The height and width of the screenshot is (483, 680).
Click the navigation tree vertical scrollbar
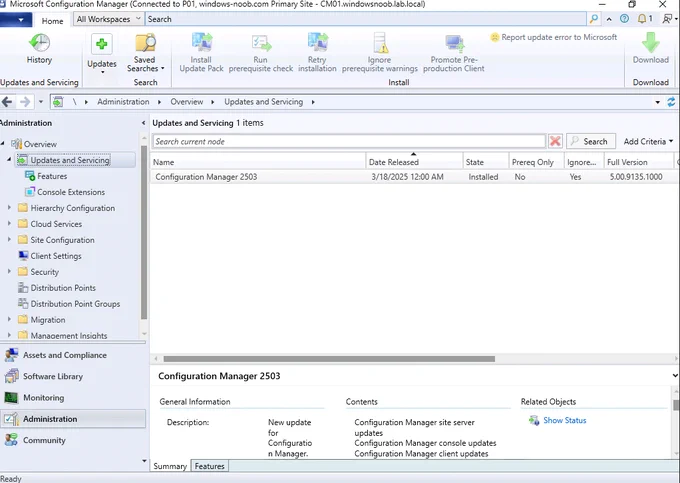point(144,232)
